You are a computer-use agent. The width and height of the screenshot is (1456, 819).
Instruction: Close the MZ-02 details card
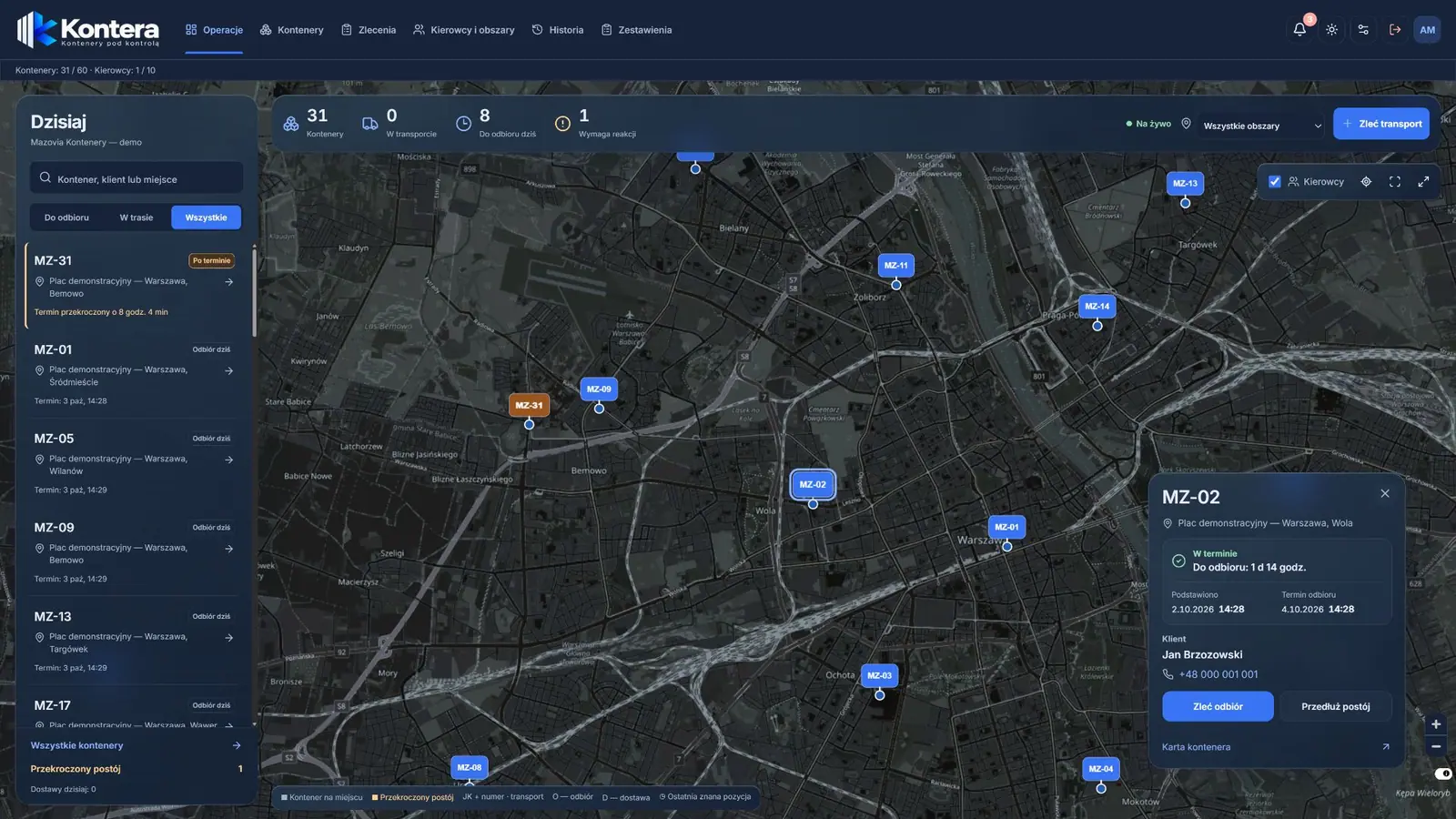pos(1385,493)
